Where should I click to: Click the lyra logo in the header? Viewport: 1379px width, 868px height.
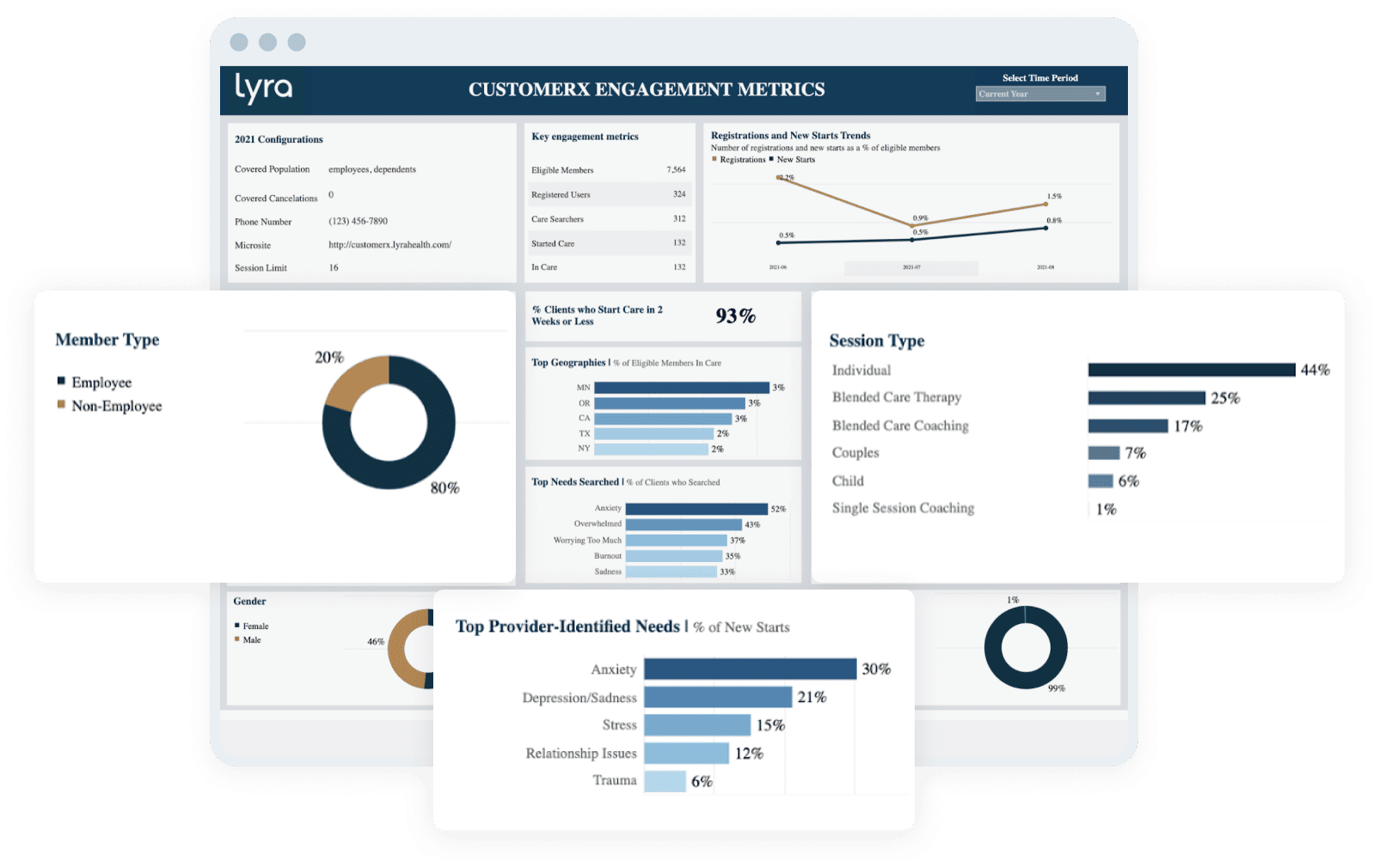click(x=264, y=89)
